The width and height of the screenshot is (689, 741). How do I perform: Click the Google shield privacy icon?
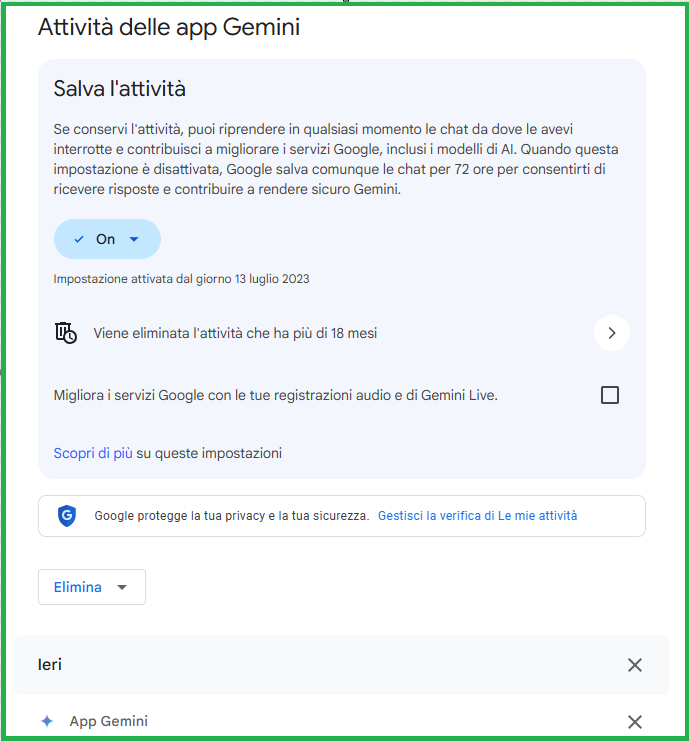coord(67,516)
